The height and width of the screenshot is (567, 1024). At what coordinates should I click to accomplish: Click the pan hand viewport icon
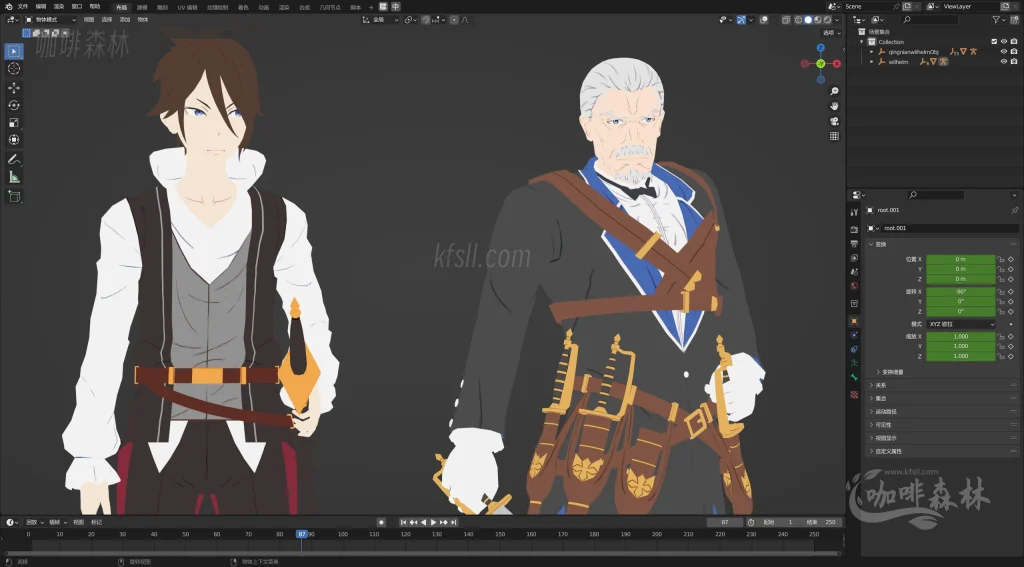[x=834, y=106]
